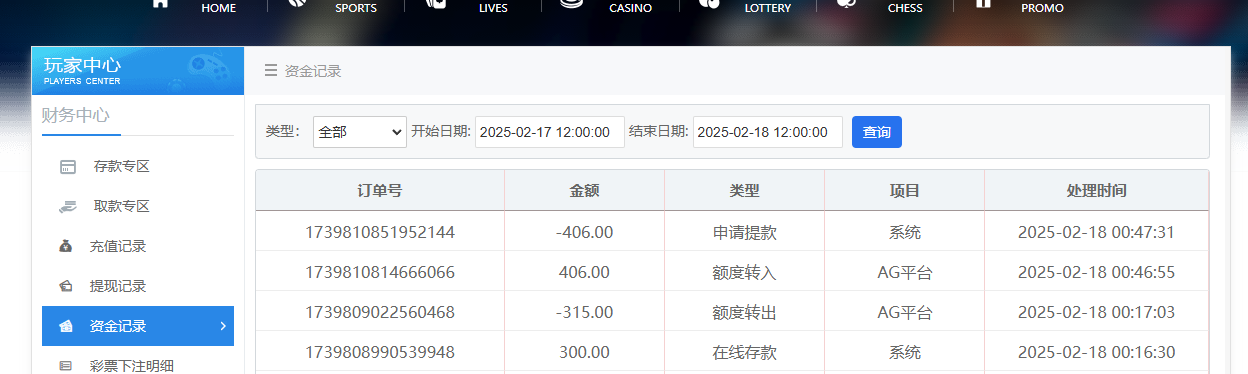
Task: Click the -406.00 amount cell
Action: [584, 232]
